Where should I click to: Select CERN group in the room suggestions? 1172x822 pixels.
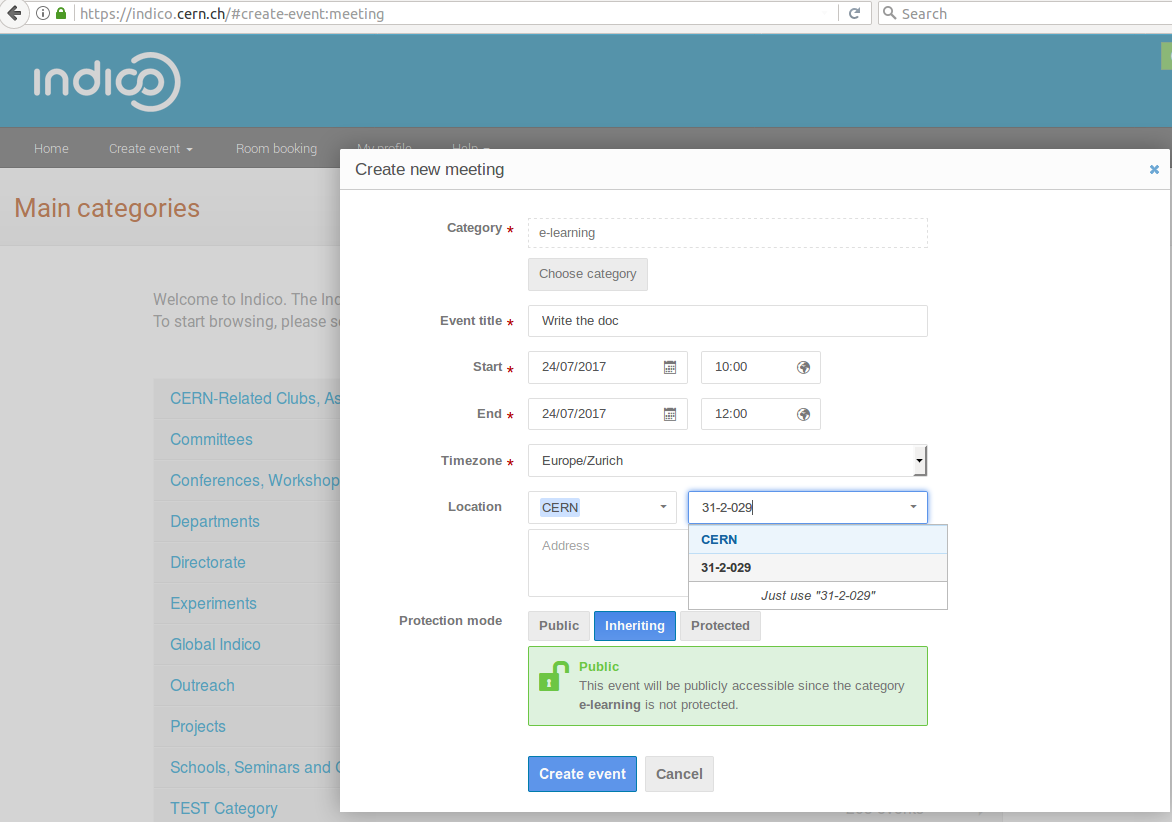tap(818, 540)
